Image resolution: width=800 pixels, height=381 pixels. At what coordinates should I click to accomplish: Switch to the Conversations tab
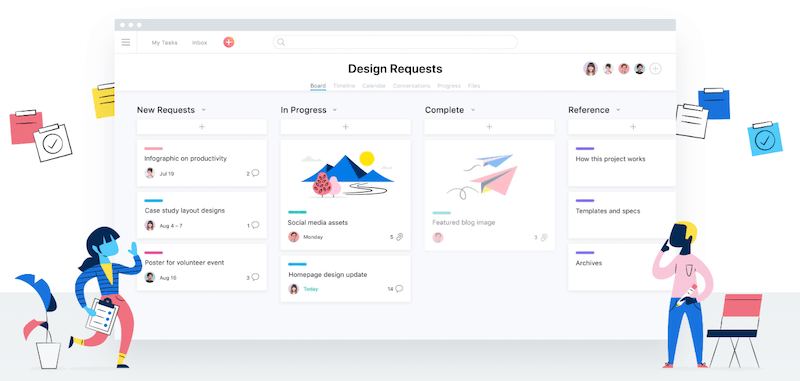coord(411,86)
